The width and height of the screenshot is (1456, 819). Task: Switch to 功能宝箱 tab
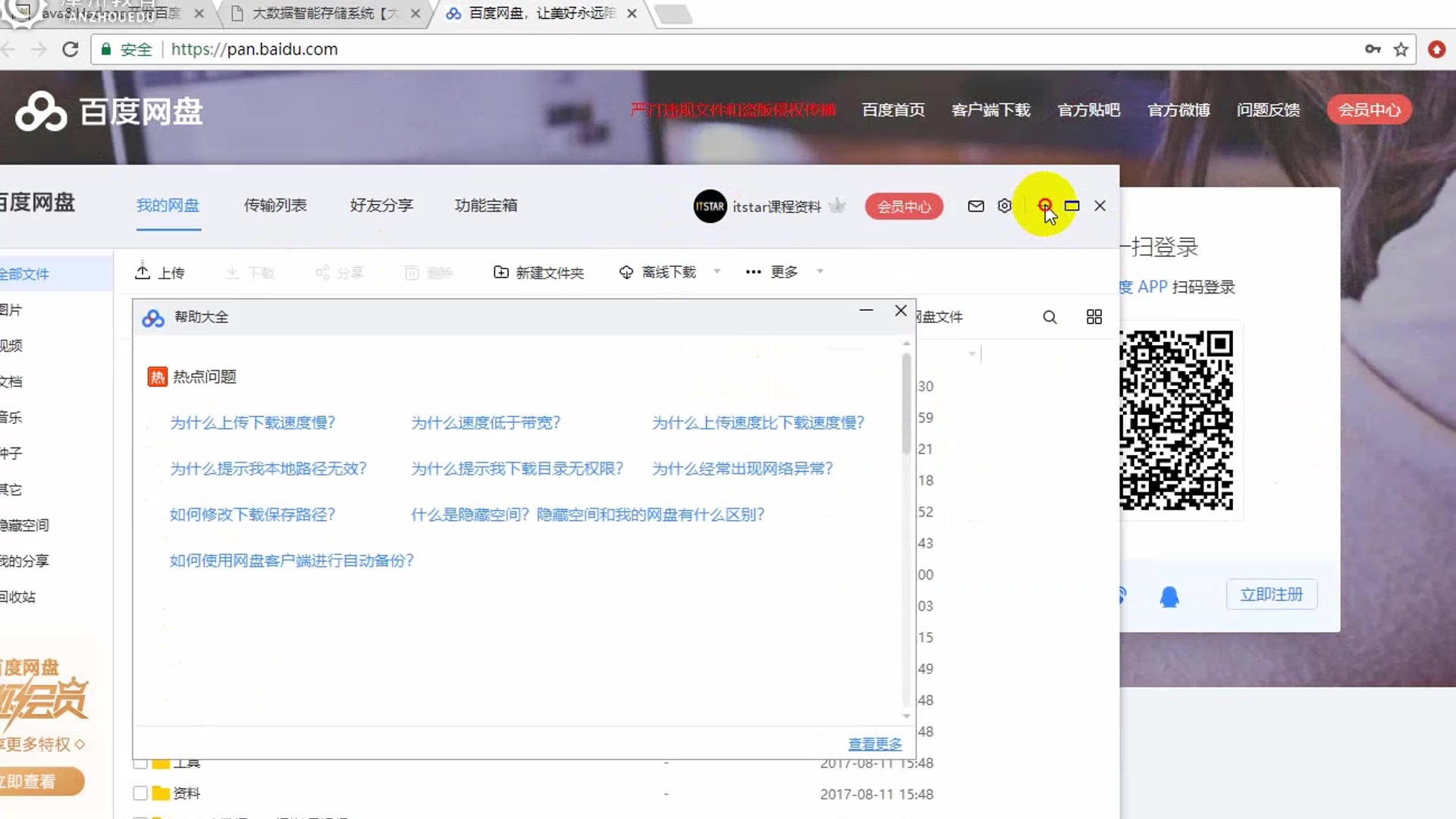tap(486, 206)
